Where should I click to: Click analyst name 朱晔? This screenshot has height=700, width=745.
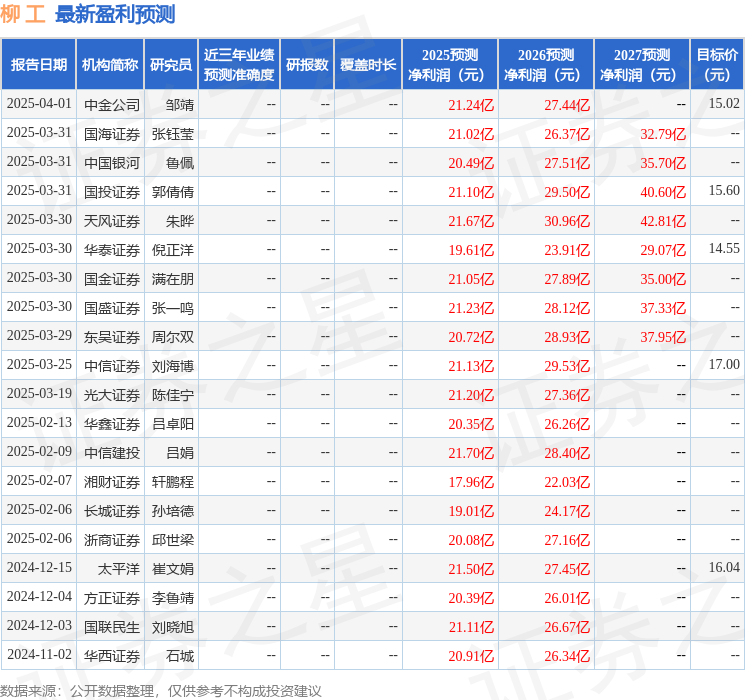(x=180, y=221)
